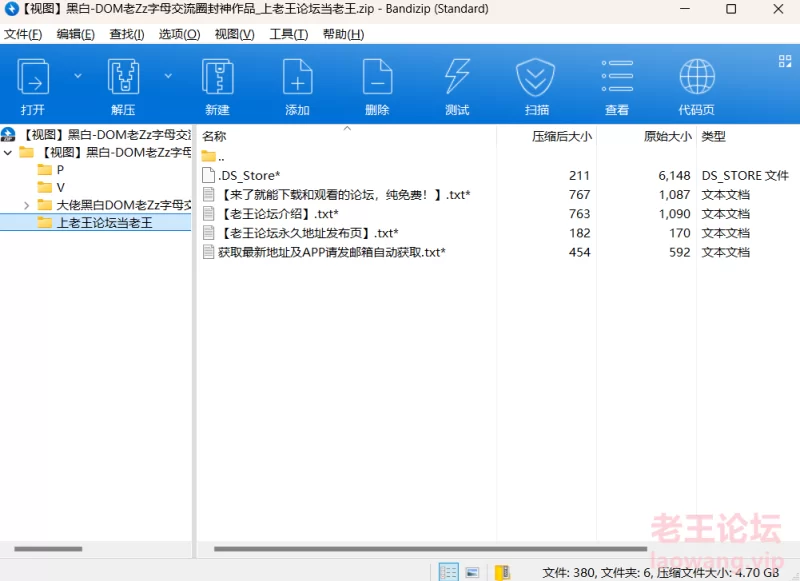Click the toolbar customize grid icon
Screen dimensions: 800x581
(785, 61)
